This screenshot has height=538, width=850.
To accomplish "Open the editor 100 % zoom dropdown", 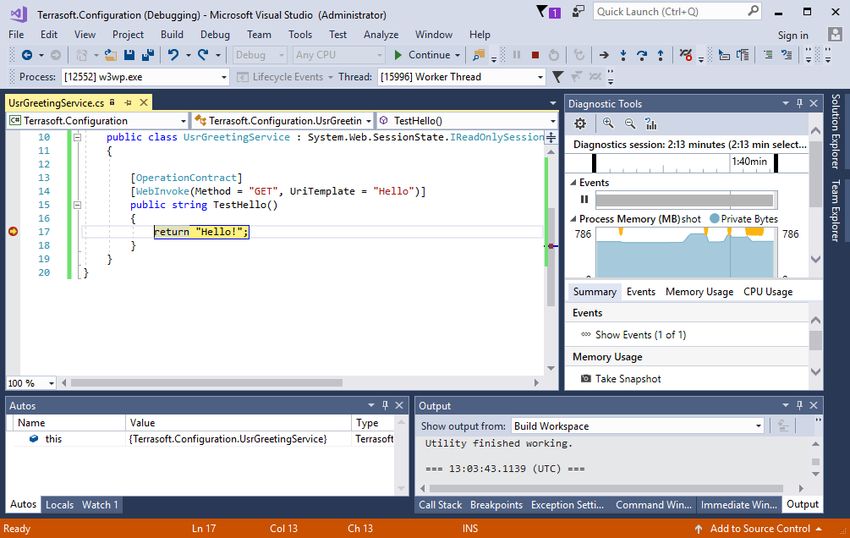I will click(x=51, y=383).
